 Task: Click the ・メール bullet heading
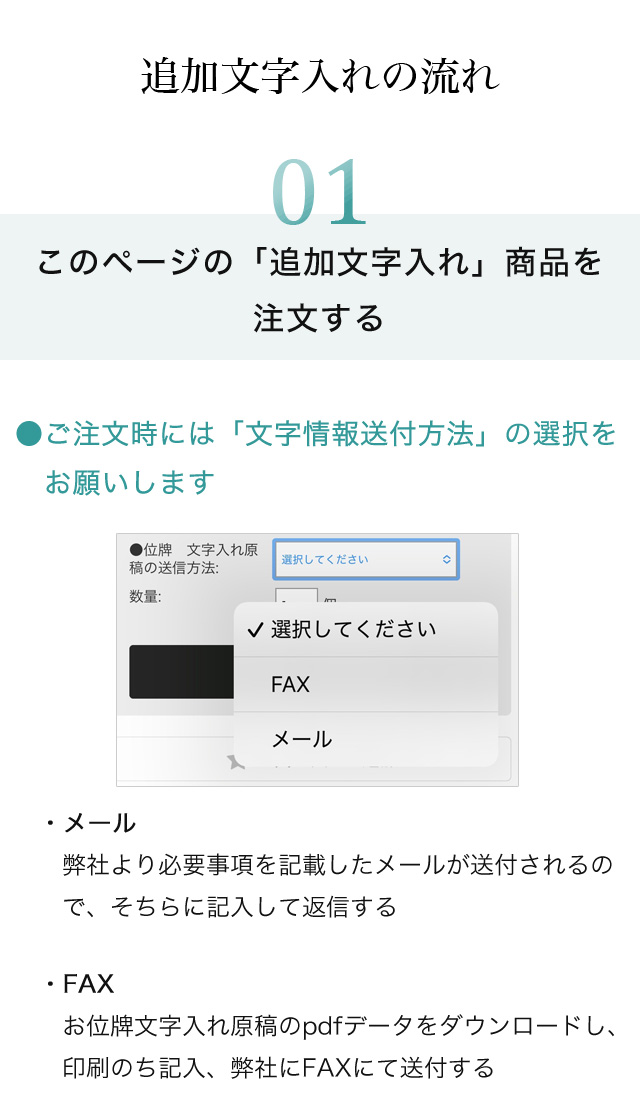[90, 823]
